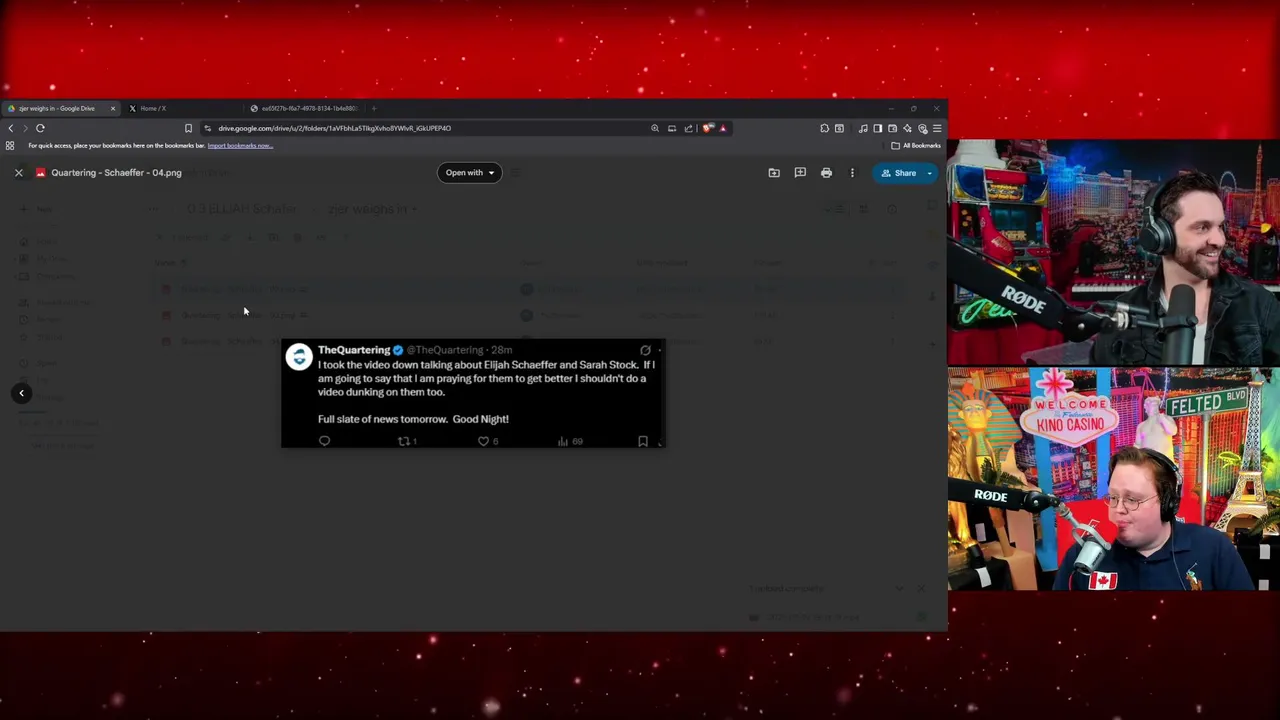Open the Brave Wallet icon
The height and width of the screenshot is (720, 1280).
pyautogui.click(x=892, y=128)
